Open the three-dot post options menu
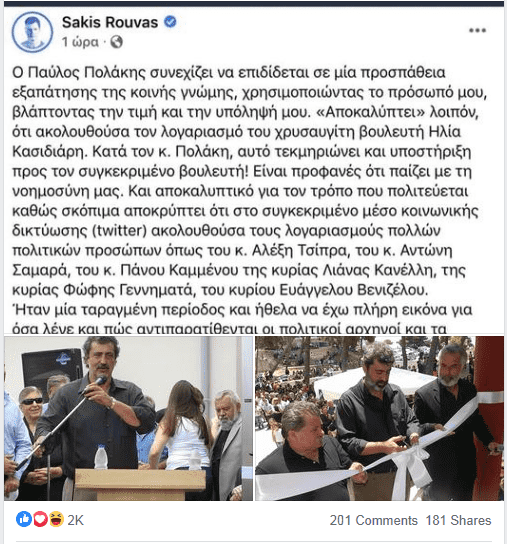 [x=477, y=31]
